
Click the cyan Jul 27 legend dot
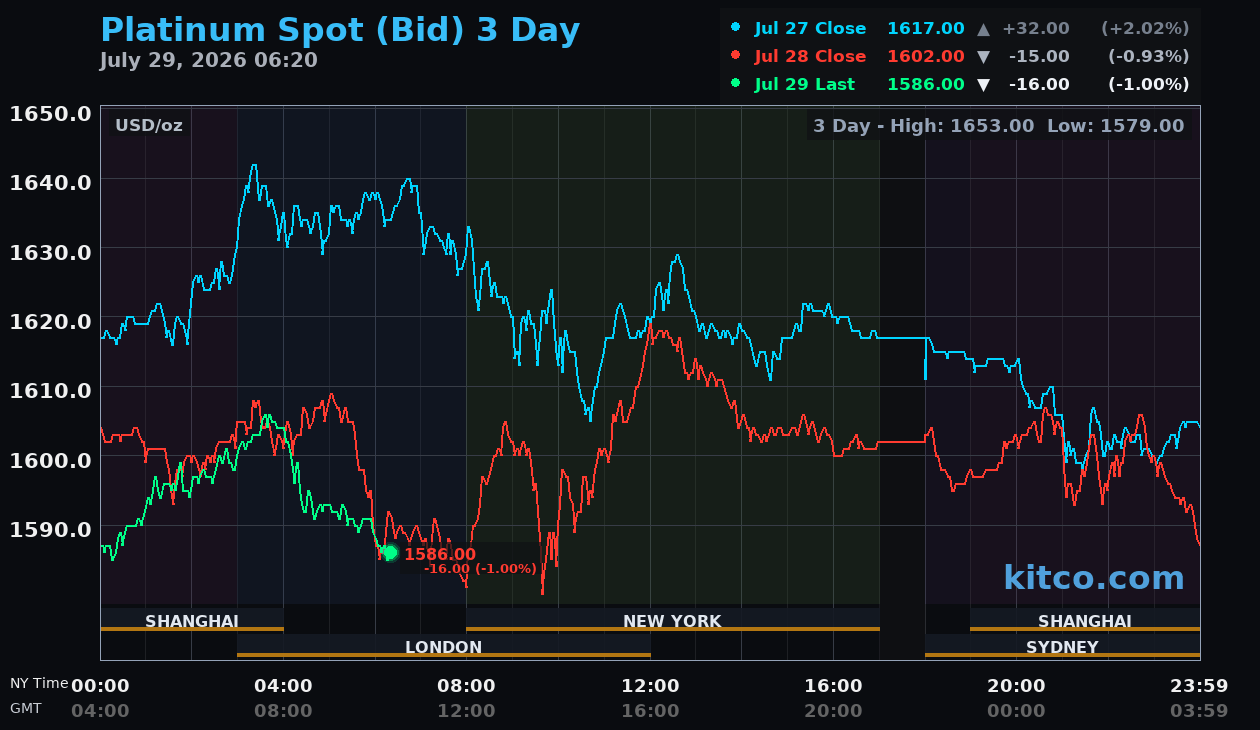[736, 28]
